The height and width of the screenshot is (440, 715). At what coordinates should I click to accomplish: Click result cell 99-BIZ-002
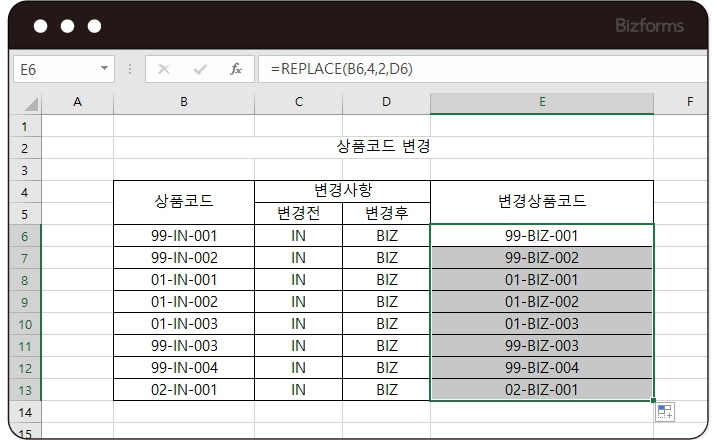click(542, 258)
